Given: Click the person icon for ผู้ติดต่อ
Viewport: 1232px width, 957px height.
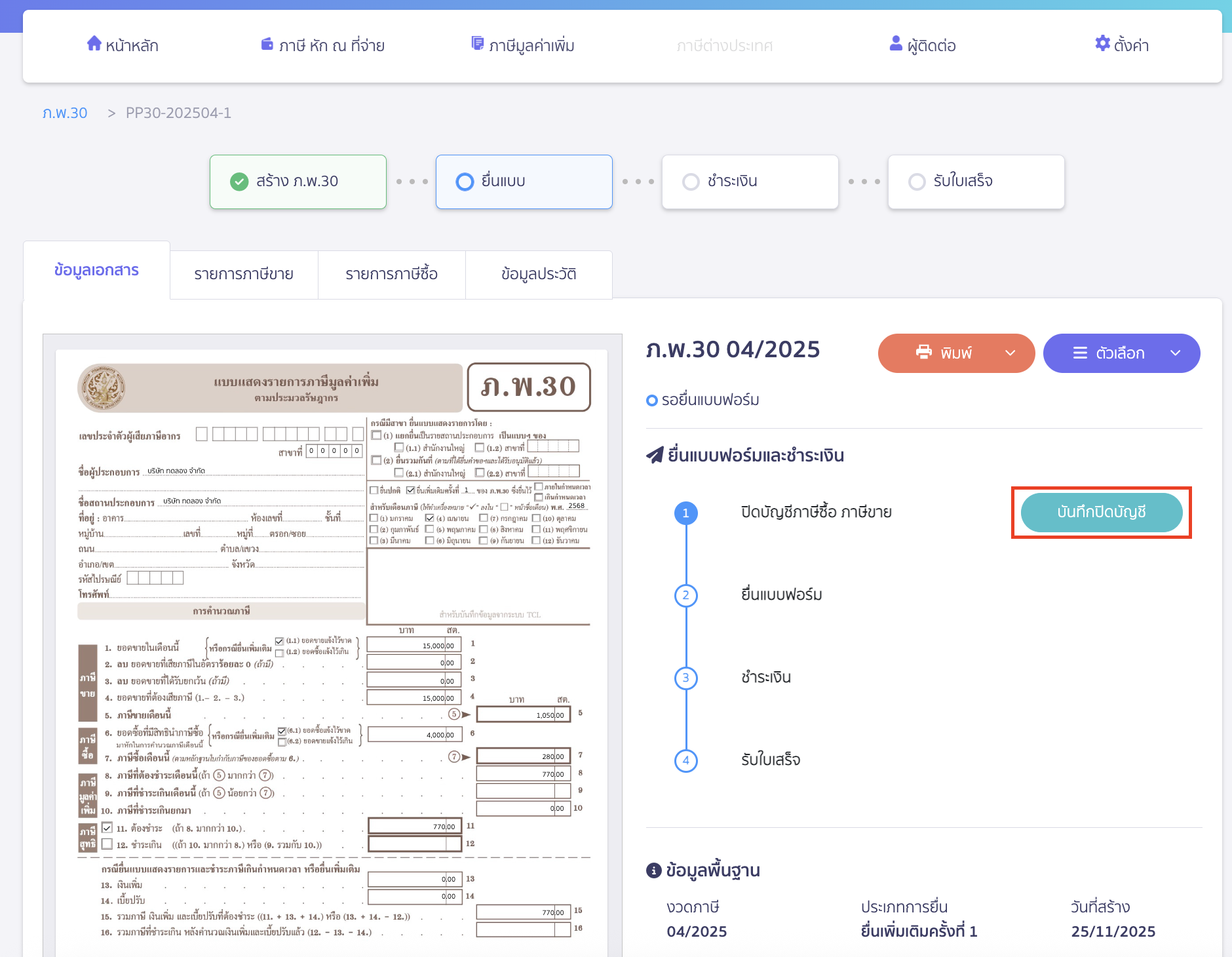Looking at the screenshot, I should 895,43.
